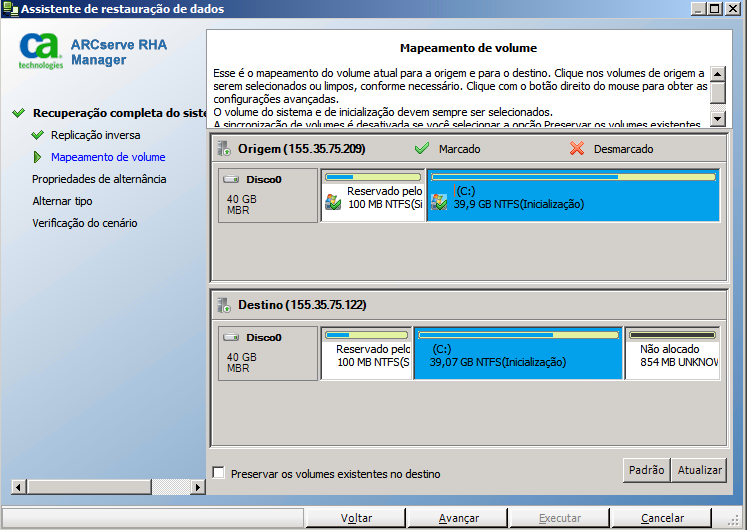The image size is (747, 530).
Task: Select the destination Reservado 100 MB volume
Action: pyautogui.click(x=366, y=353)
